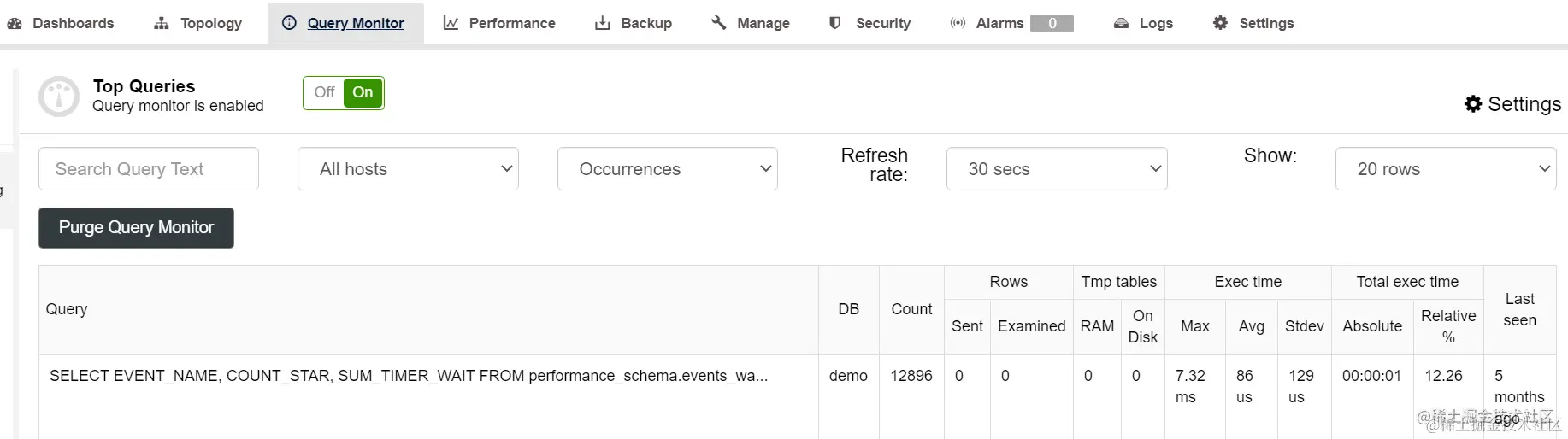Click the Topology network icon

(x=162, y=24)
